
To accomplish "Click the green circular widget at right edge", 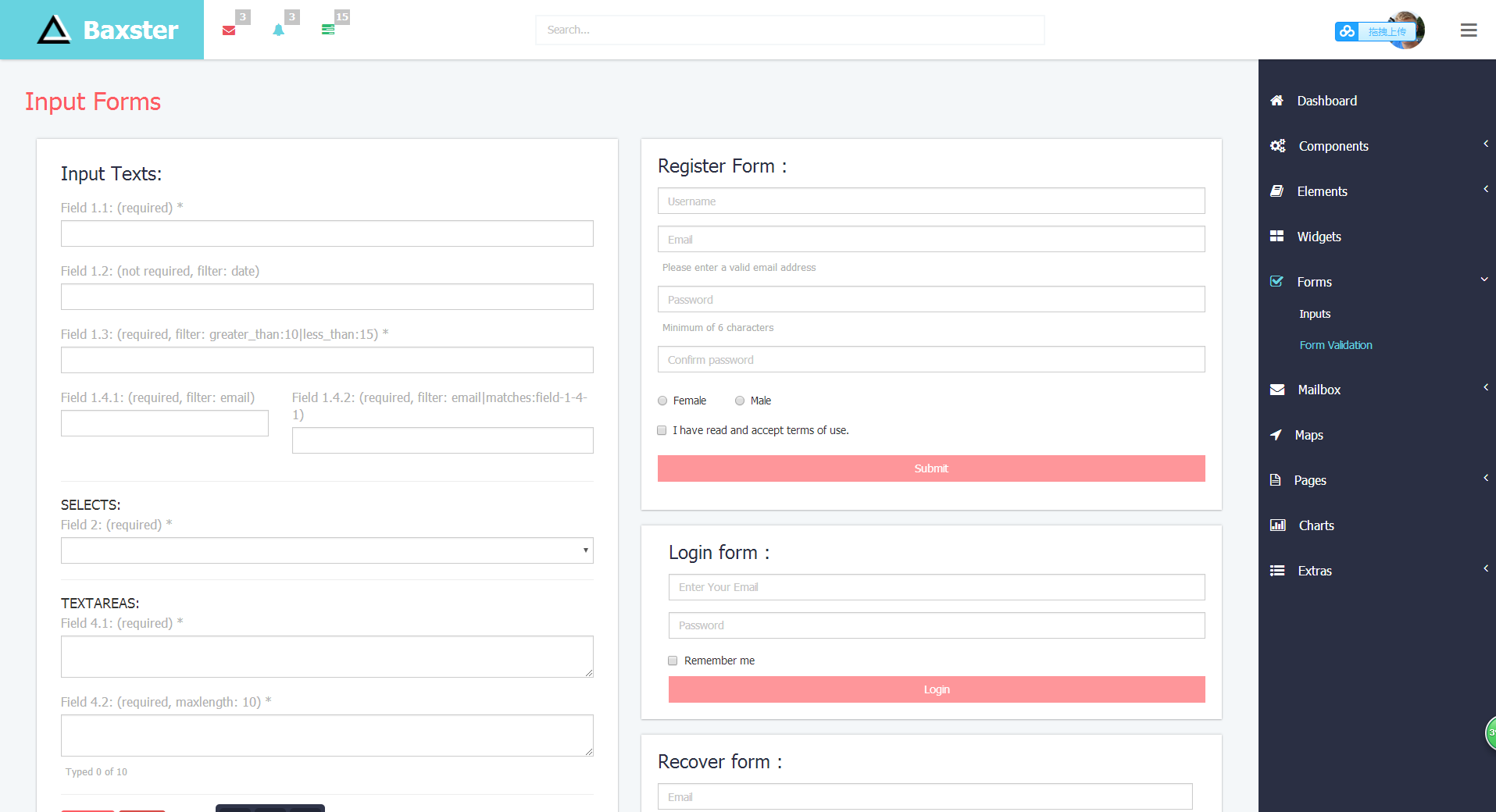I will [x=1491, y=733].
